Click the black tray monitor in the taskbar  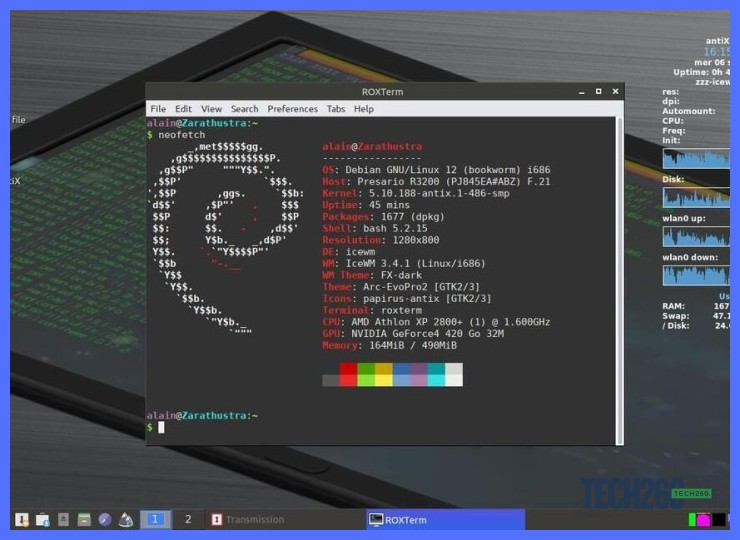coord(719,520)
